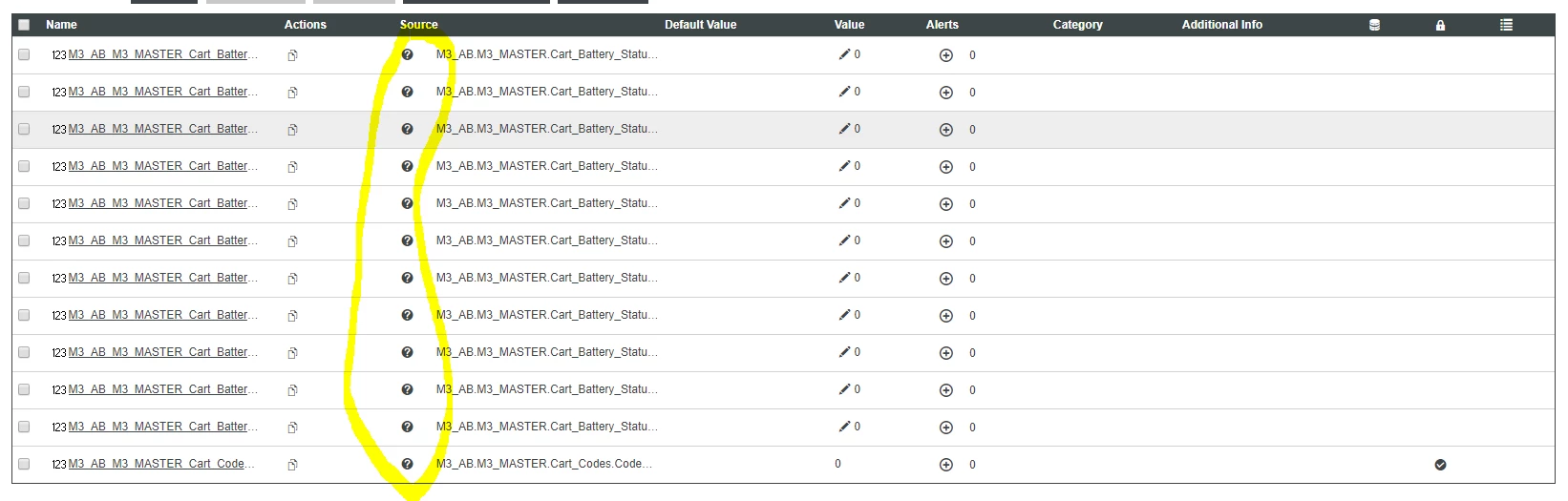Click the Category column header
1568x501 pixels.
tap(1077, 25)
